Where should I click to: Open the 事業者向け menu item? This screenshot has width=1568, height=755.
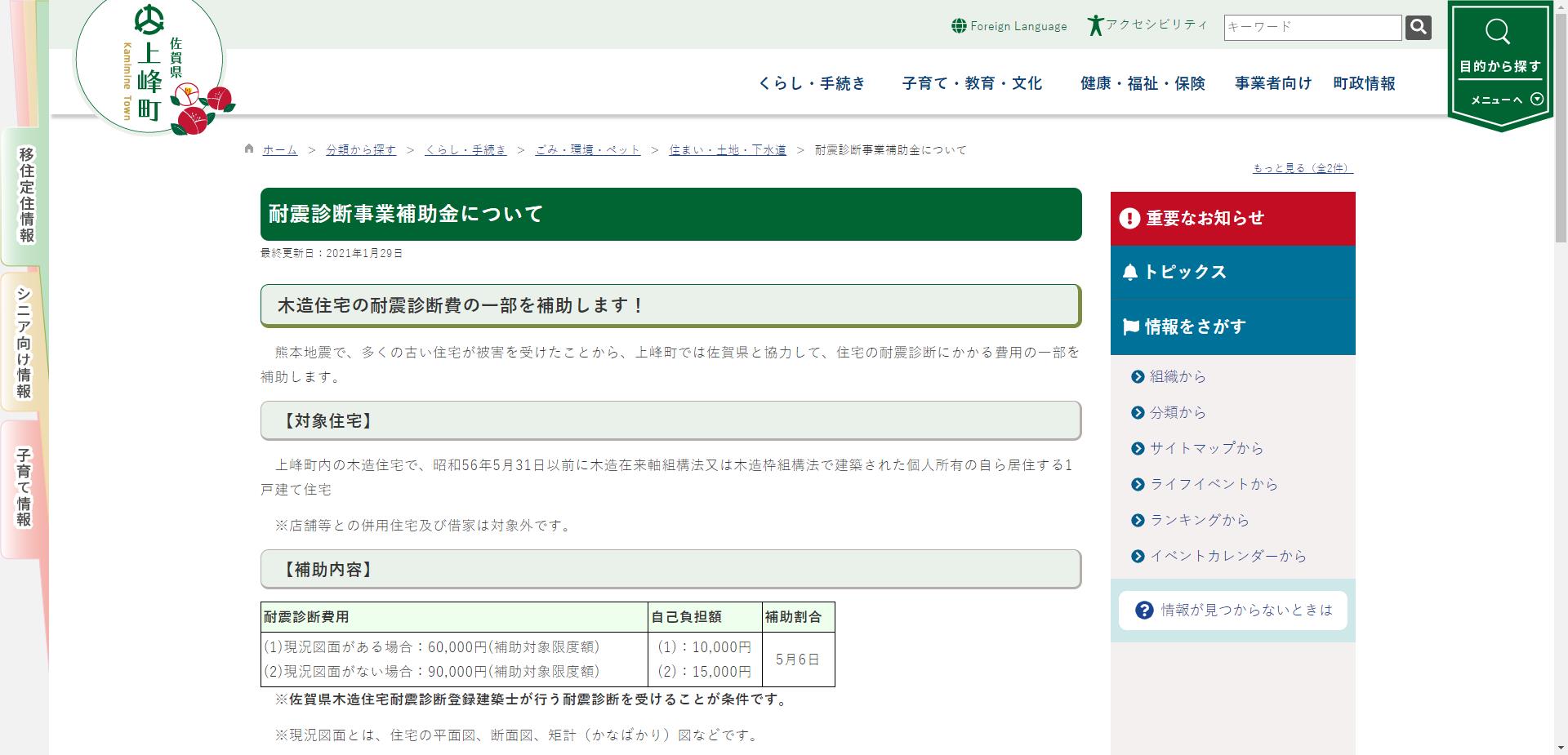(x=1272, y=83)
